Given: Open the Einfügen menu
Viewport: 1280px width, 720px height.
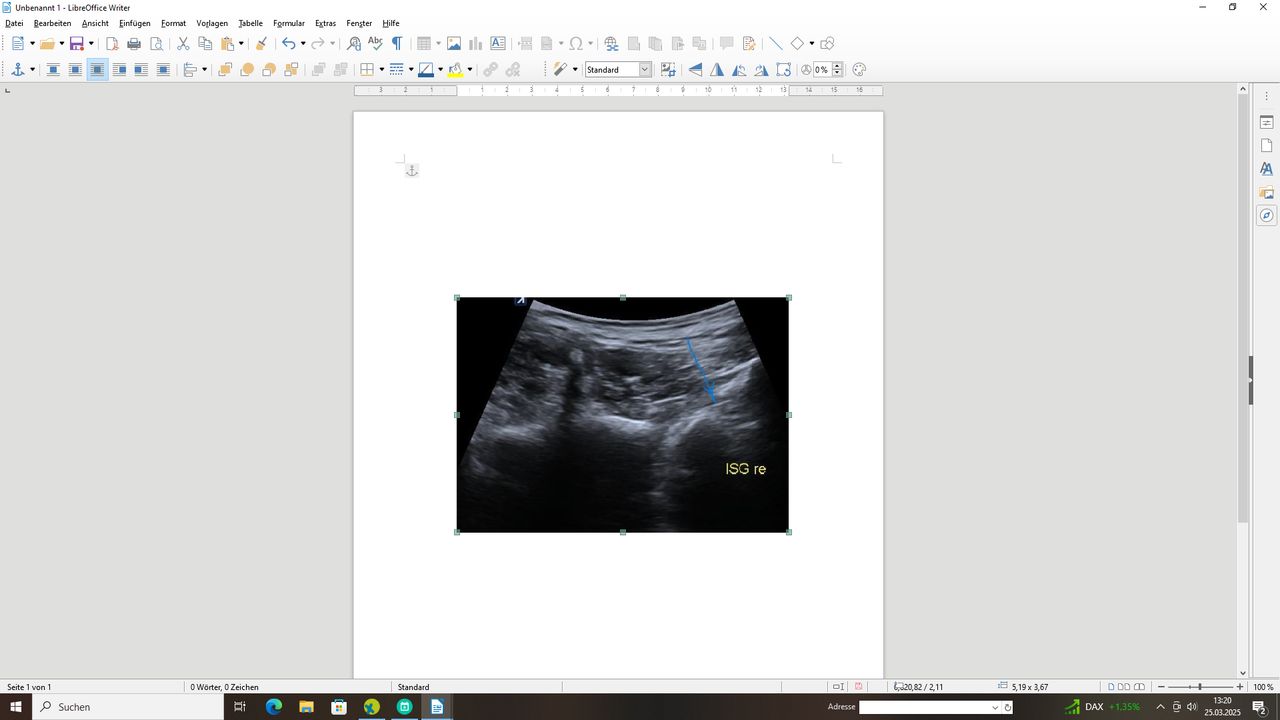Looking at the screenshot, I should (x=134, y=23).
